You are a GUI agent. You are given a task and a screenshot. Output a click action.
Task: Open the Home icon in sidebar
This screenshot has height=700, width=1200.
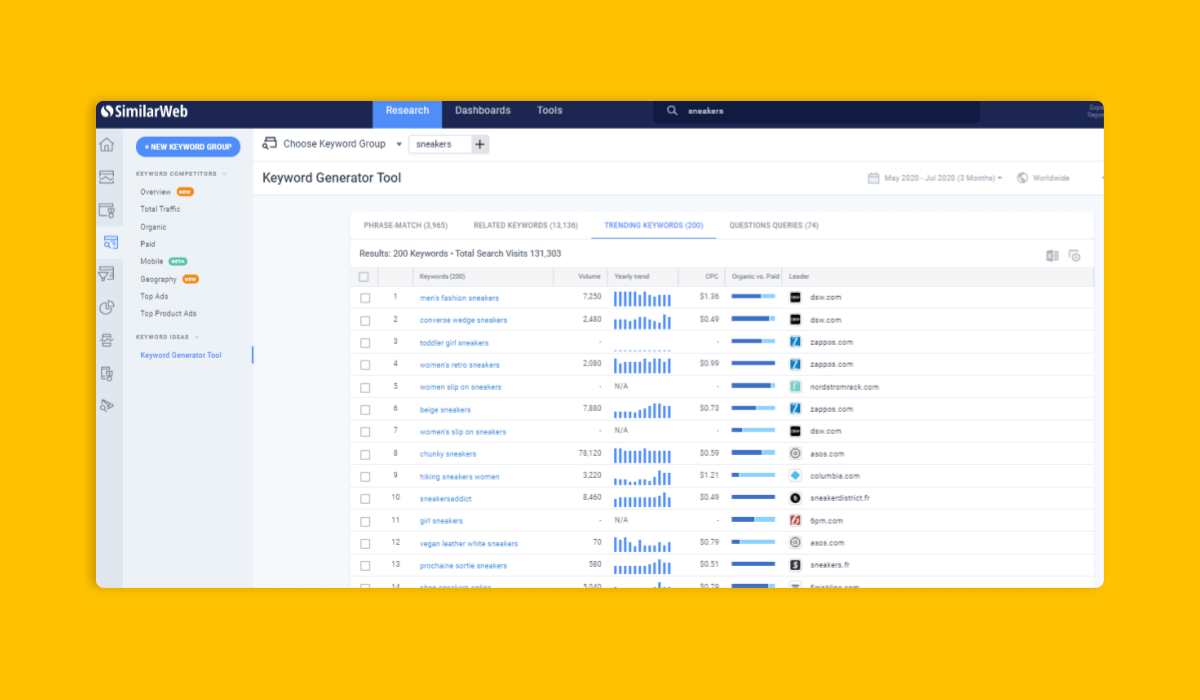tap(107, 145)
